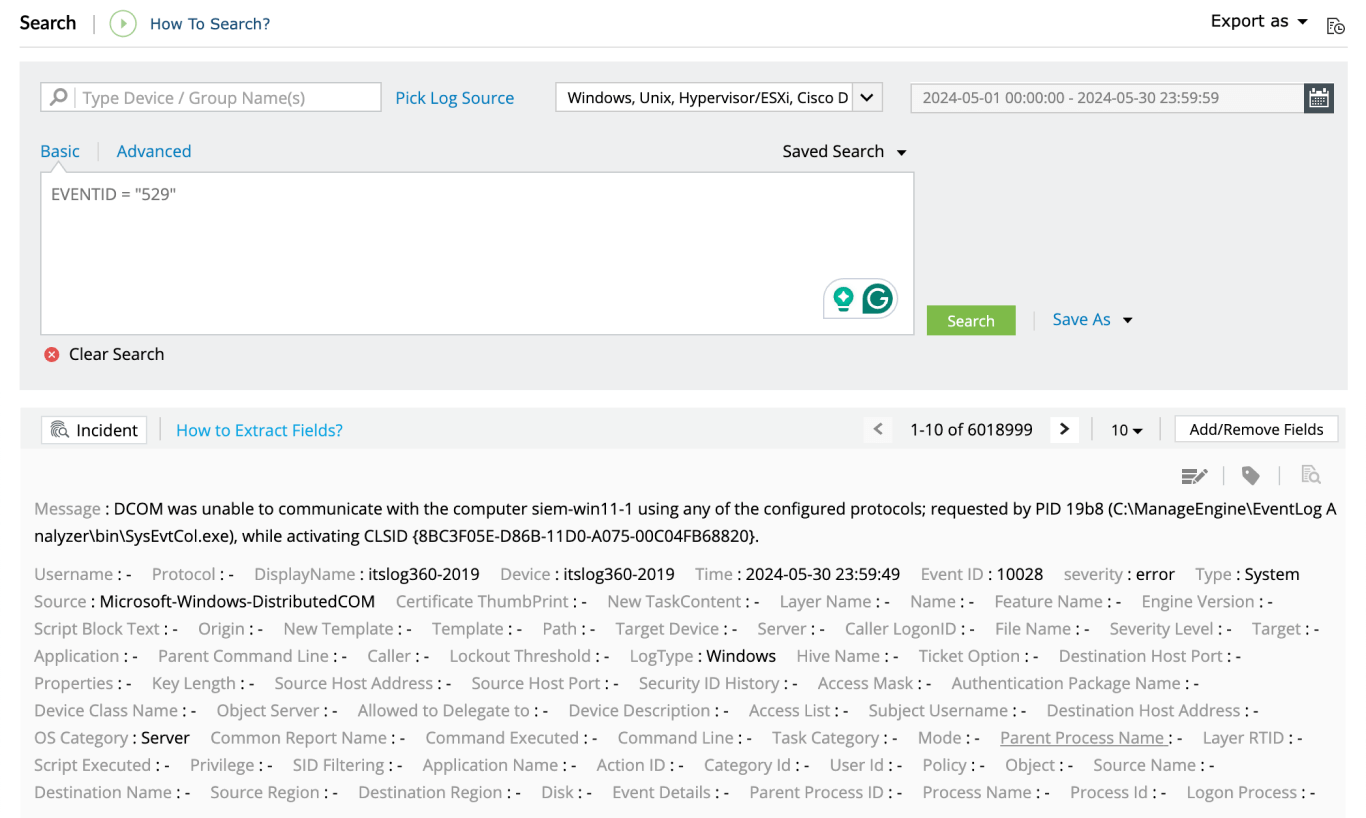Open the calendar date range picker
Image resolution: width=1366 pixels, height=818 pixels.
pos(1318,97)
